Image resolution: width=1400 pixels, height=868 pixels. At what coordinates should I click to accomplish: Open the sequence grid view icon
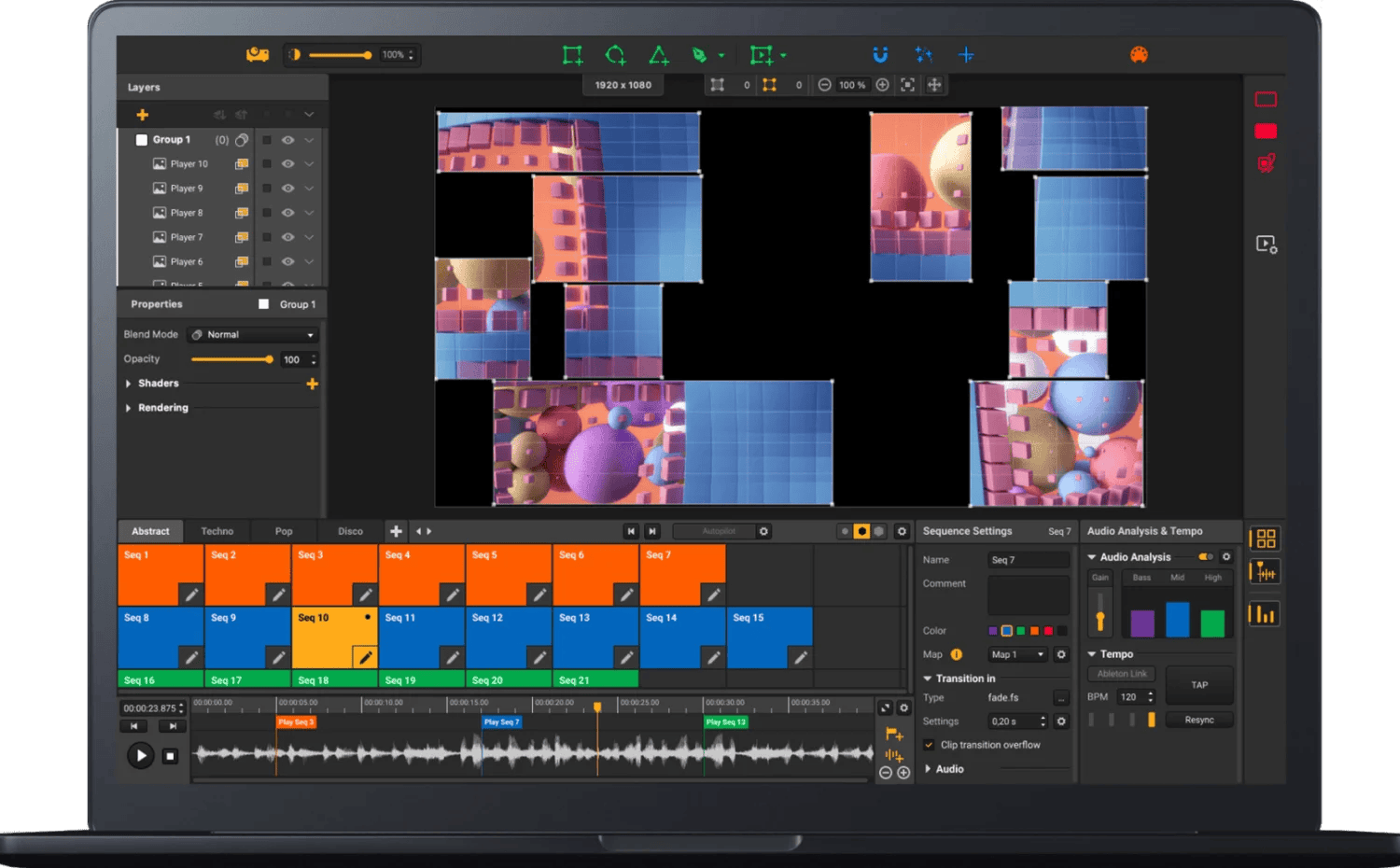pos(1266,539)
